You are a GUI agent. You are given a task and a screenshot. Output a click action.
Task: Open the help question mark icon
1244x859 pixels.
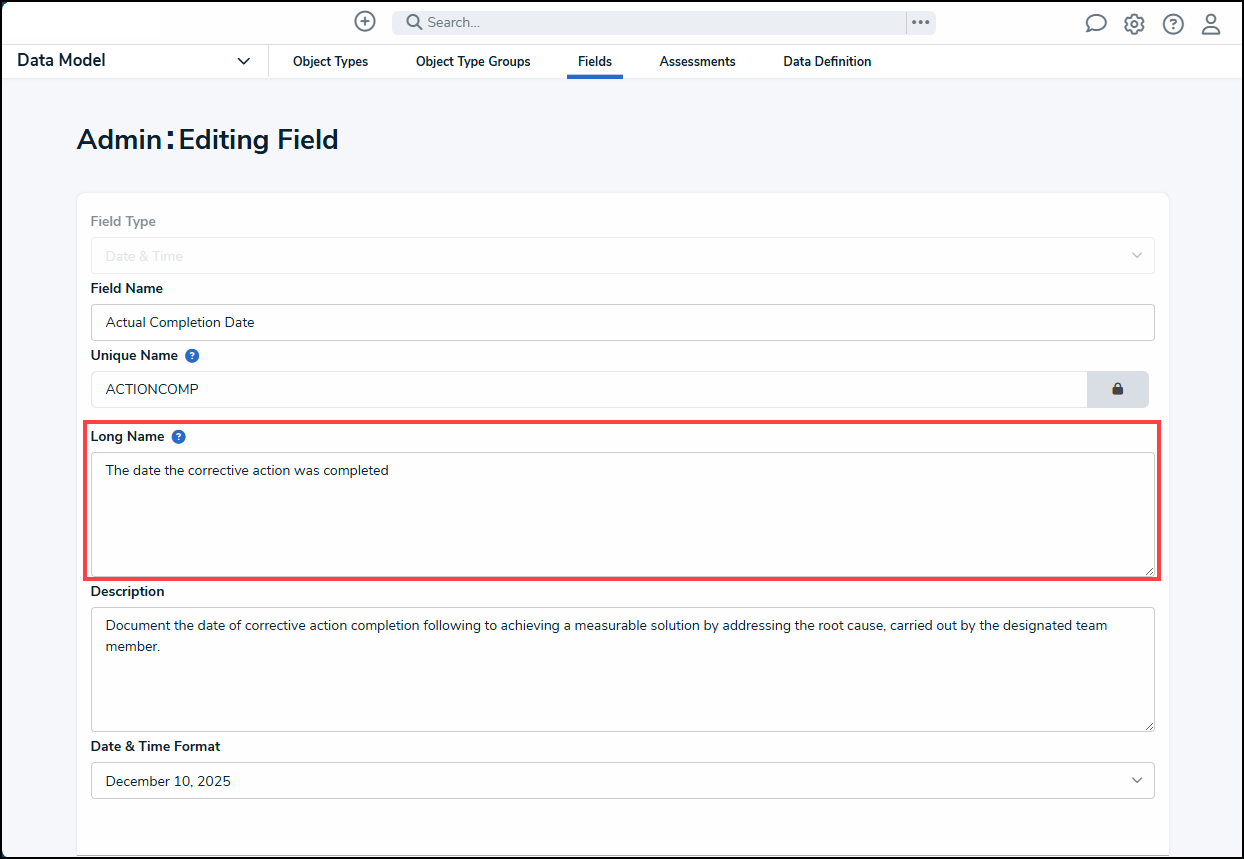[x=1173, y=24]
